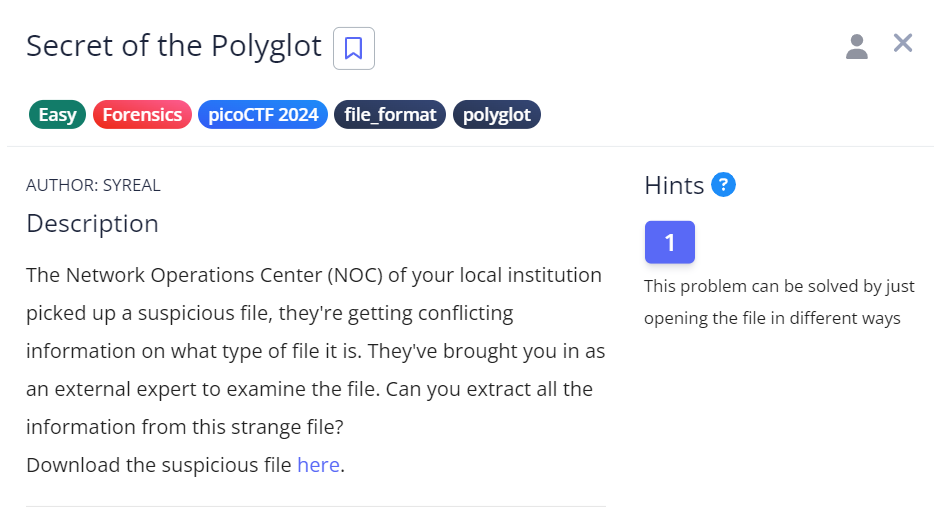Select the green Easy difficulty tag
Image resolution: width=937 pixels, height=530 pixels.
58,115
